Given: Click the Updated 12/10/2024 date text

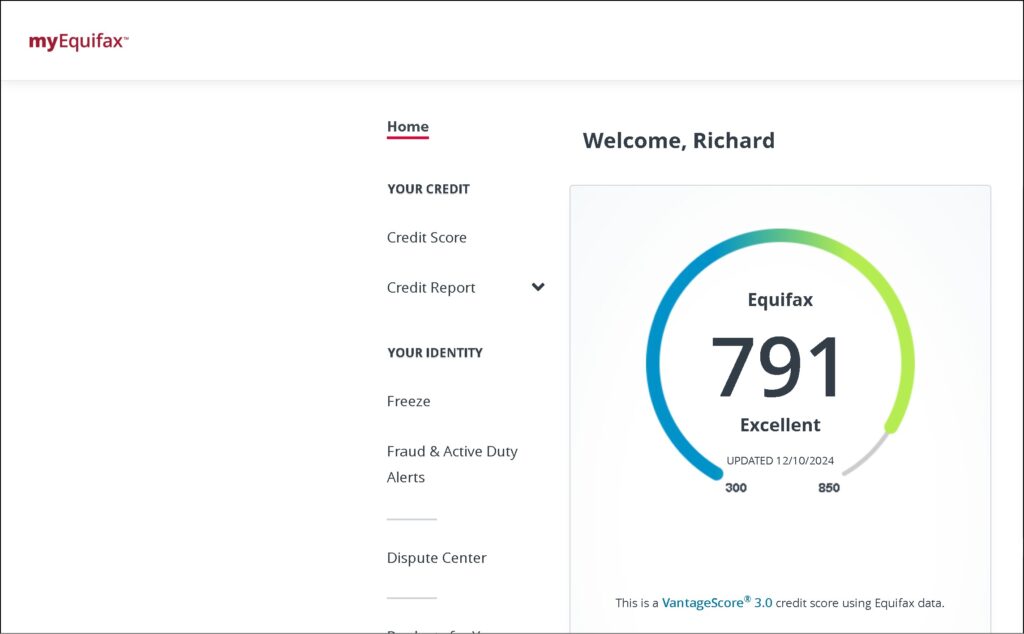Looking at the screenshot, I should 780,461.
